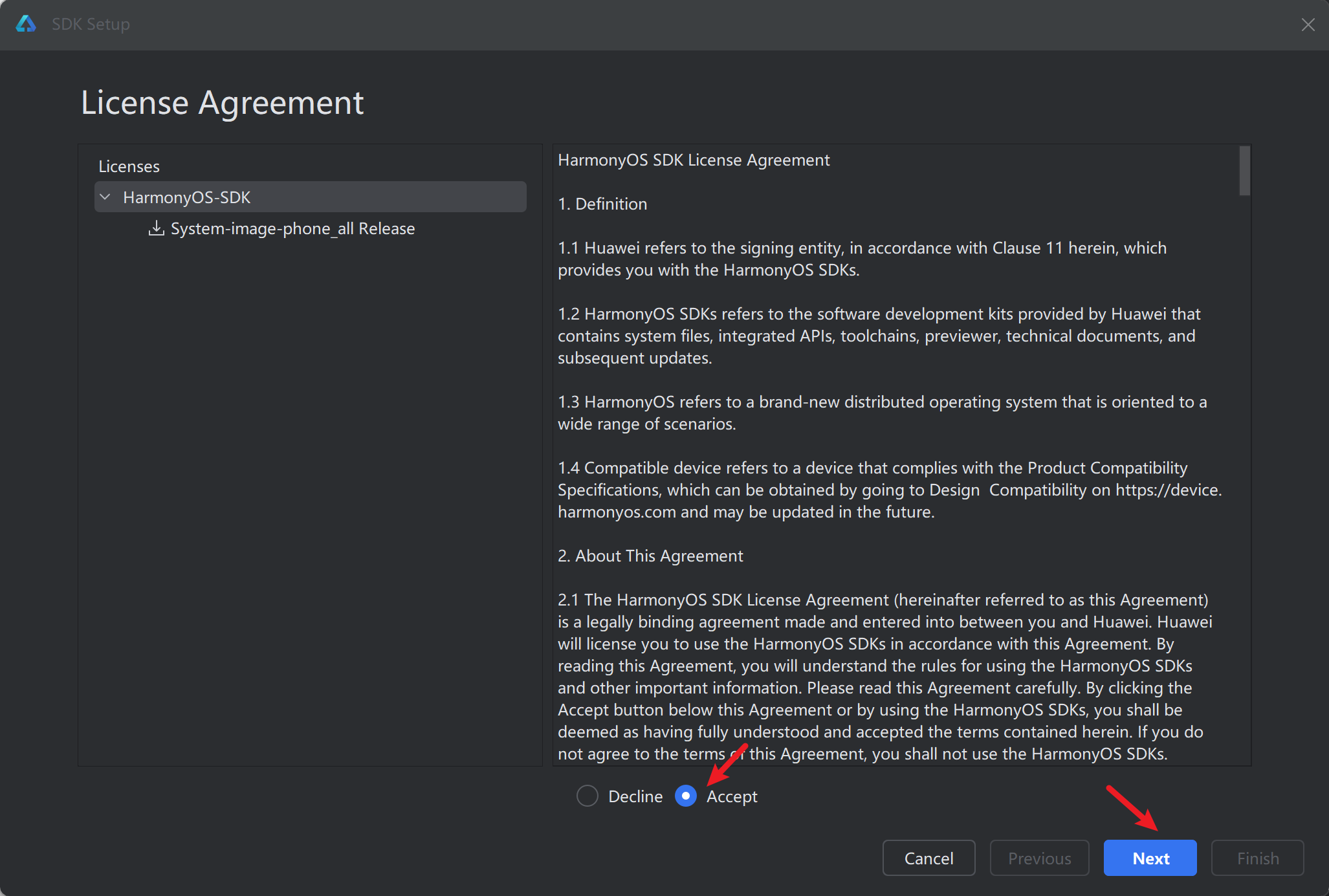Click the Cancel button
This screenshot has height=896, width=1329.
[928, 858]
